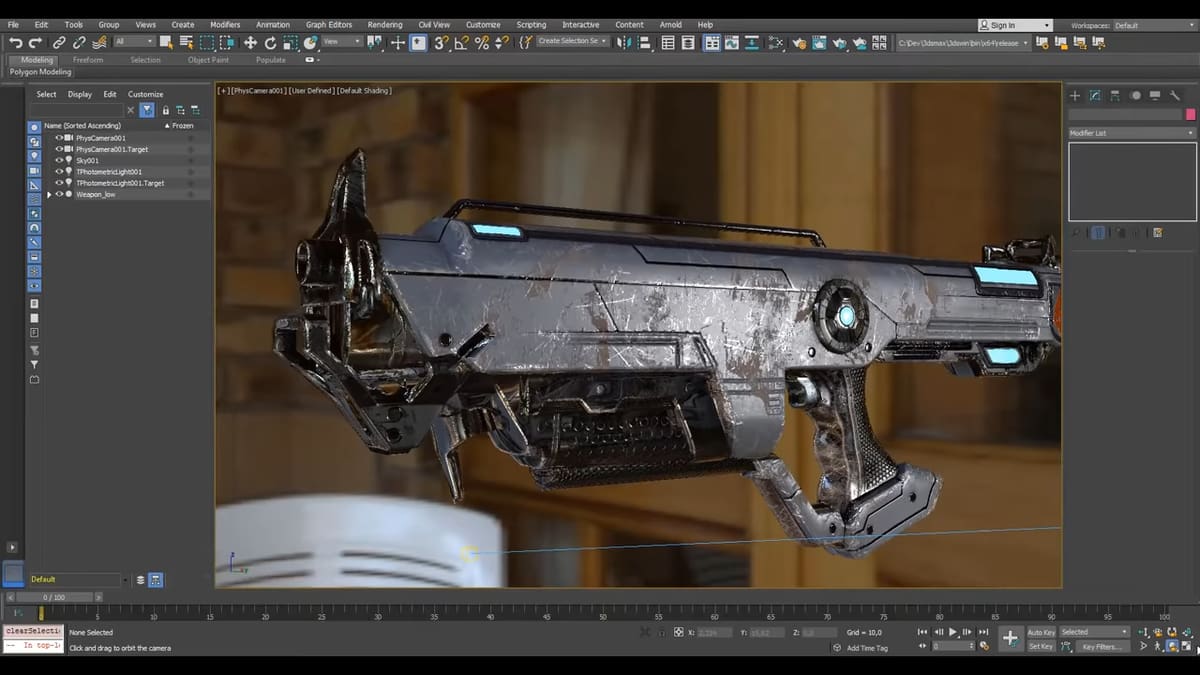The height and width of the screenshot is (675, 1200).
Task: Switch to the Create command panel tab
Action: click(1075, 95)
